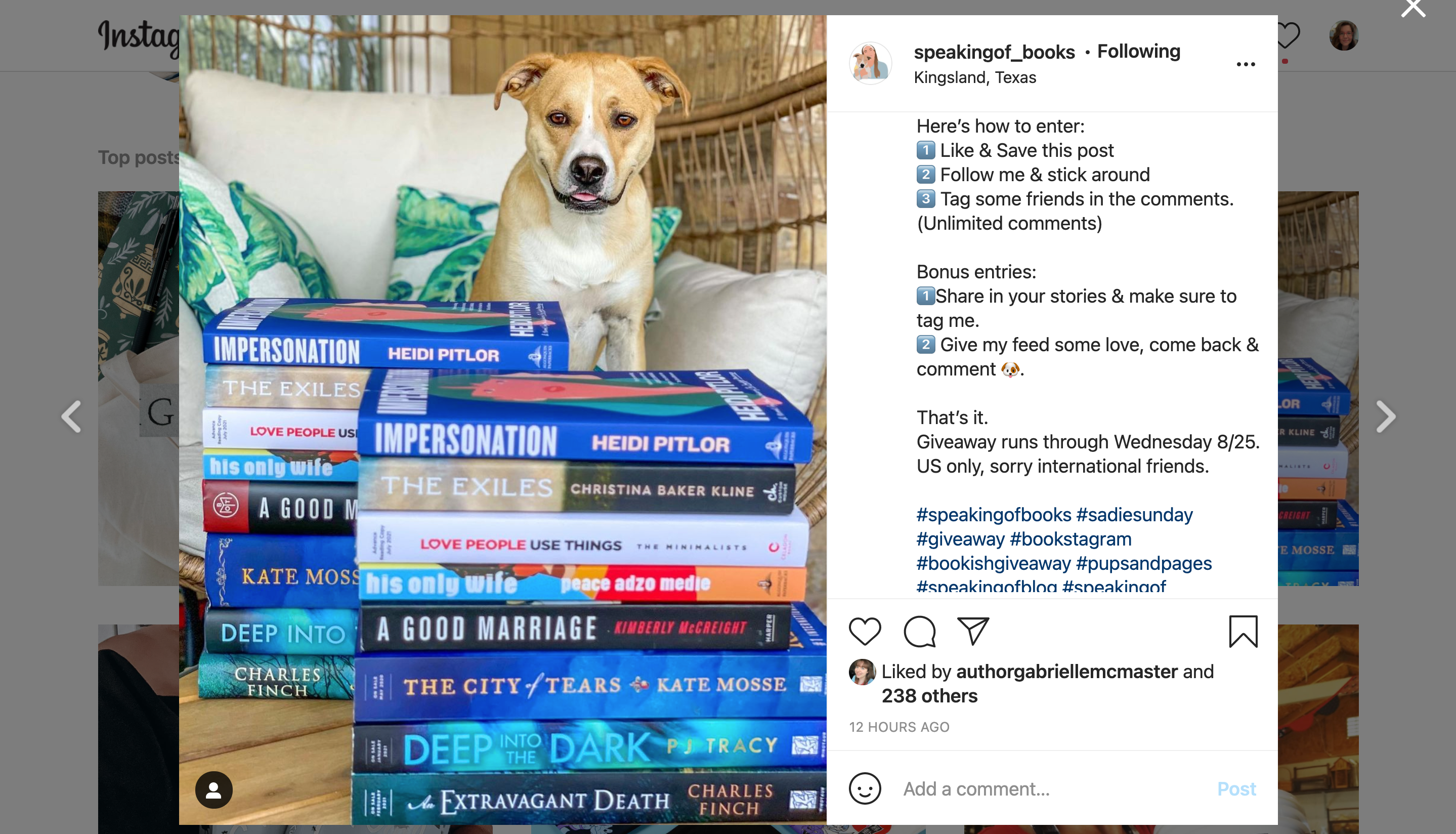View the 238 others who liked
The width and height of the screenshot is (1456, 834).
pos(929,695)
